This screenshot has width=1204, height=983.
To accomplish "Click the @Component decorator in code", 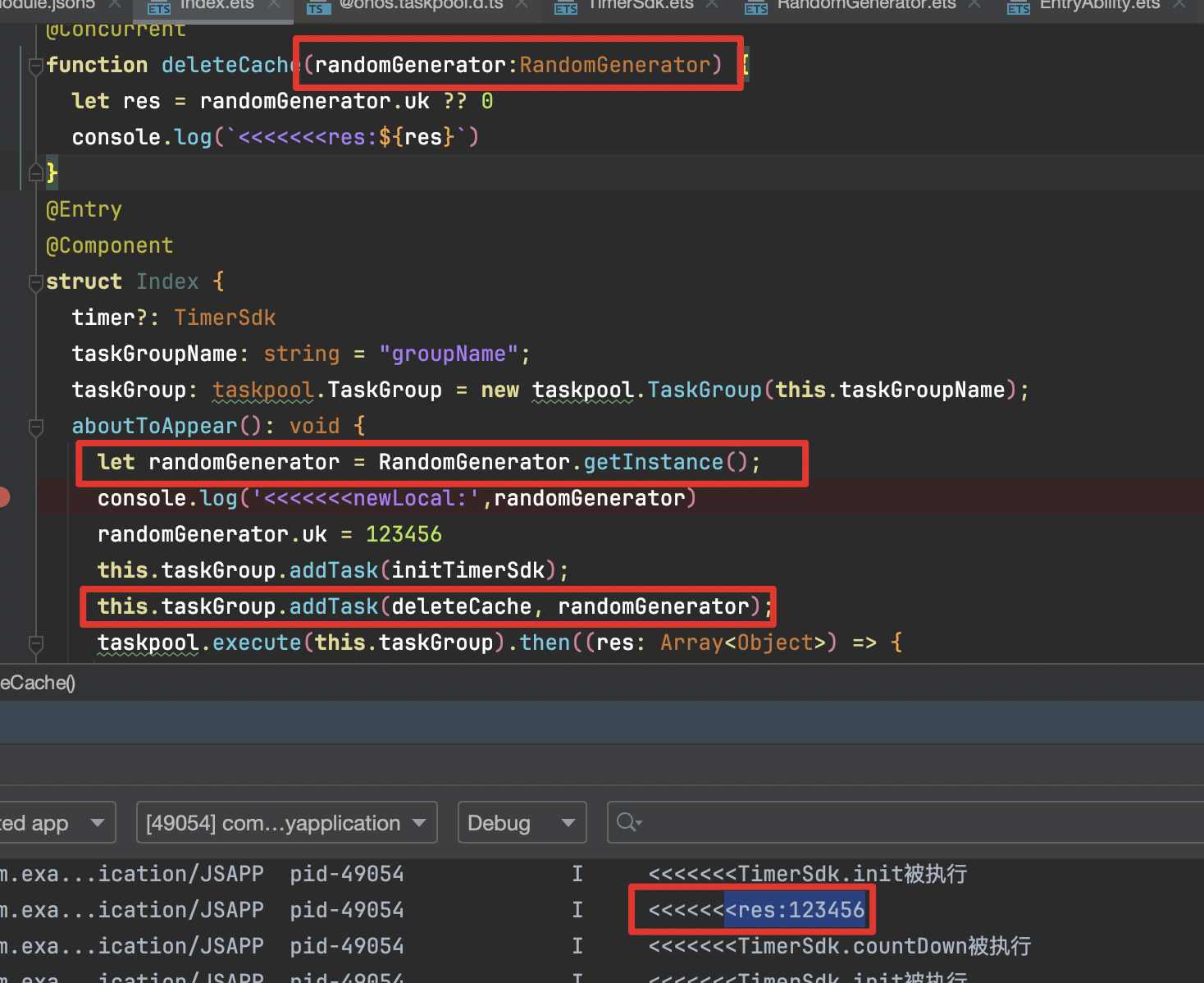I will (110, 246).
